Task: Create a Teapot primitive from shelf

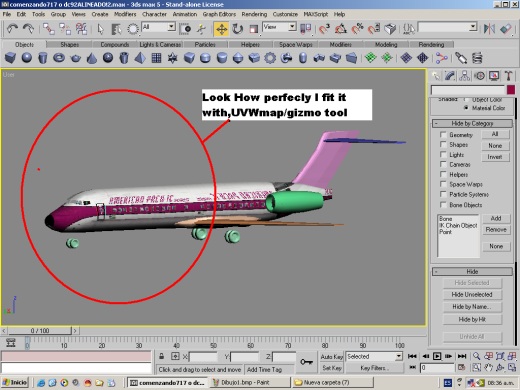Action: click(x=76, y=58)
